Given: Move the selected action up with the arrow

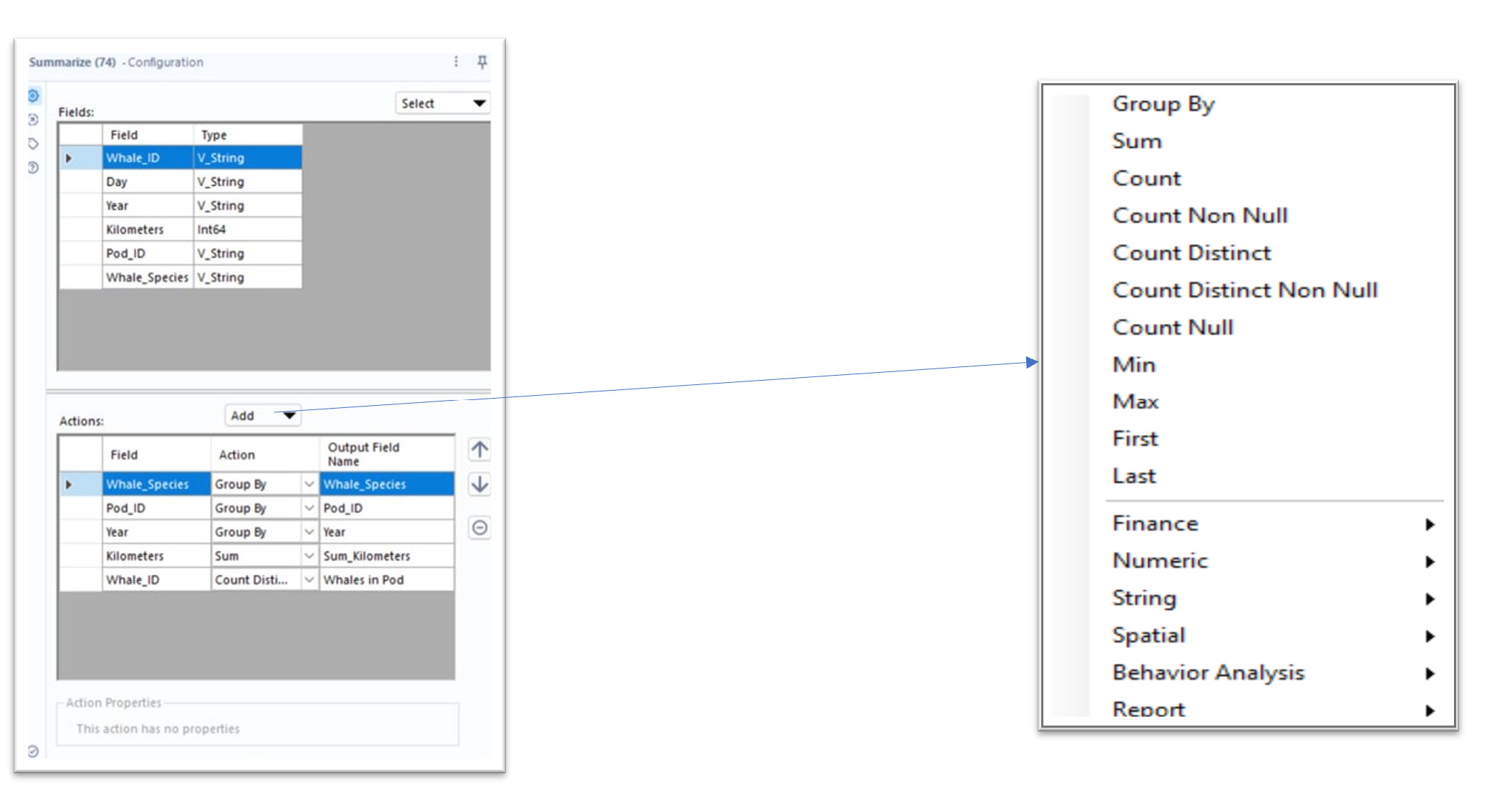Looking at the screenshot, I should [479, 450].
